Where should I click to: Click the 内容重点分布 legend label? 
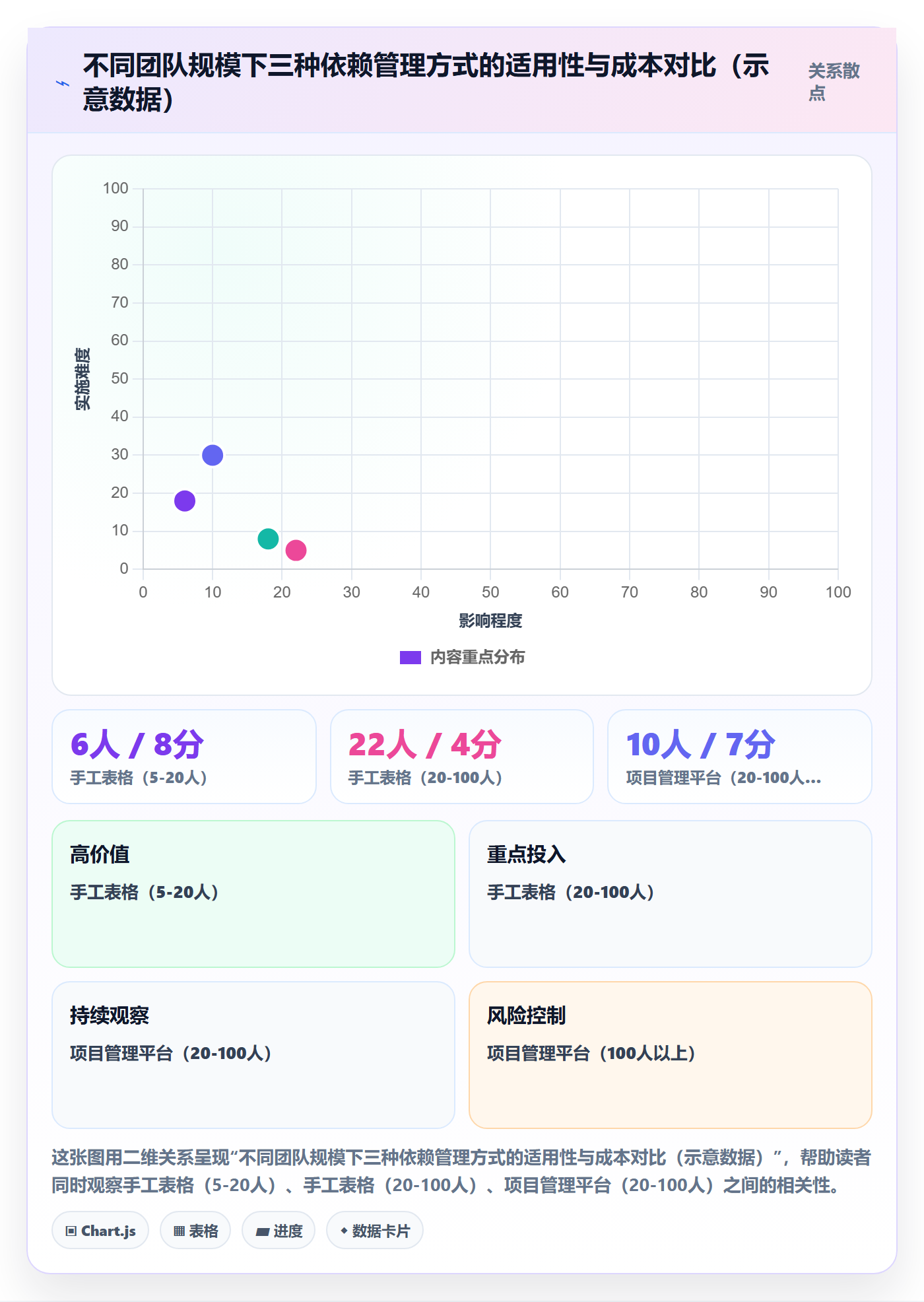(x=478, y=658)
